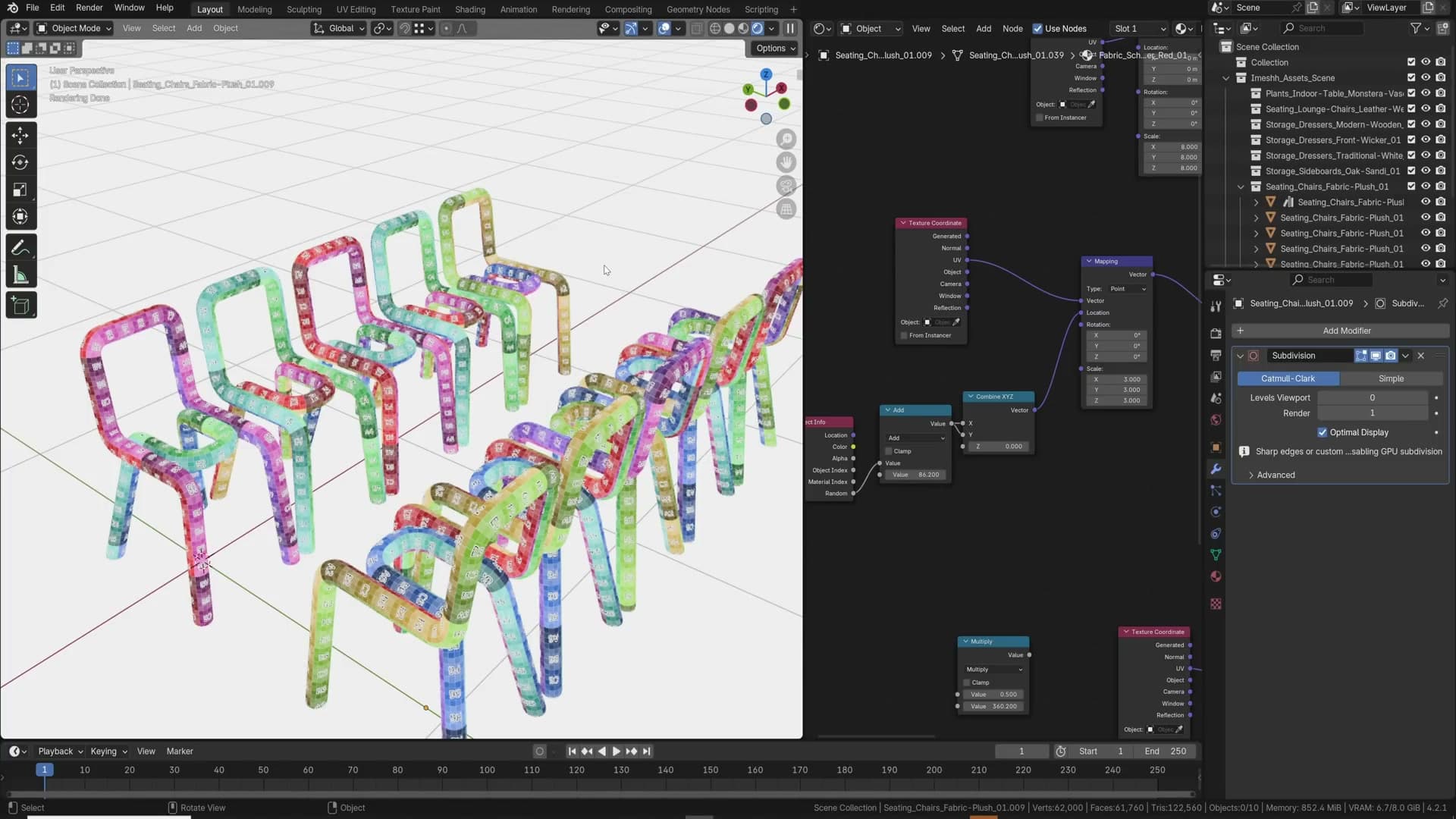
Task: Open the Physics properties tab
Action: 1216,512
